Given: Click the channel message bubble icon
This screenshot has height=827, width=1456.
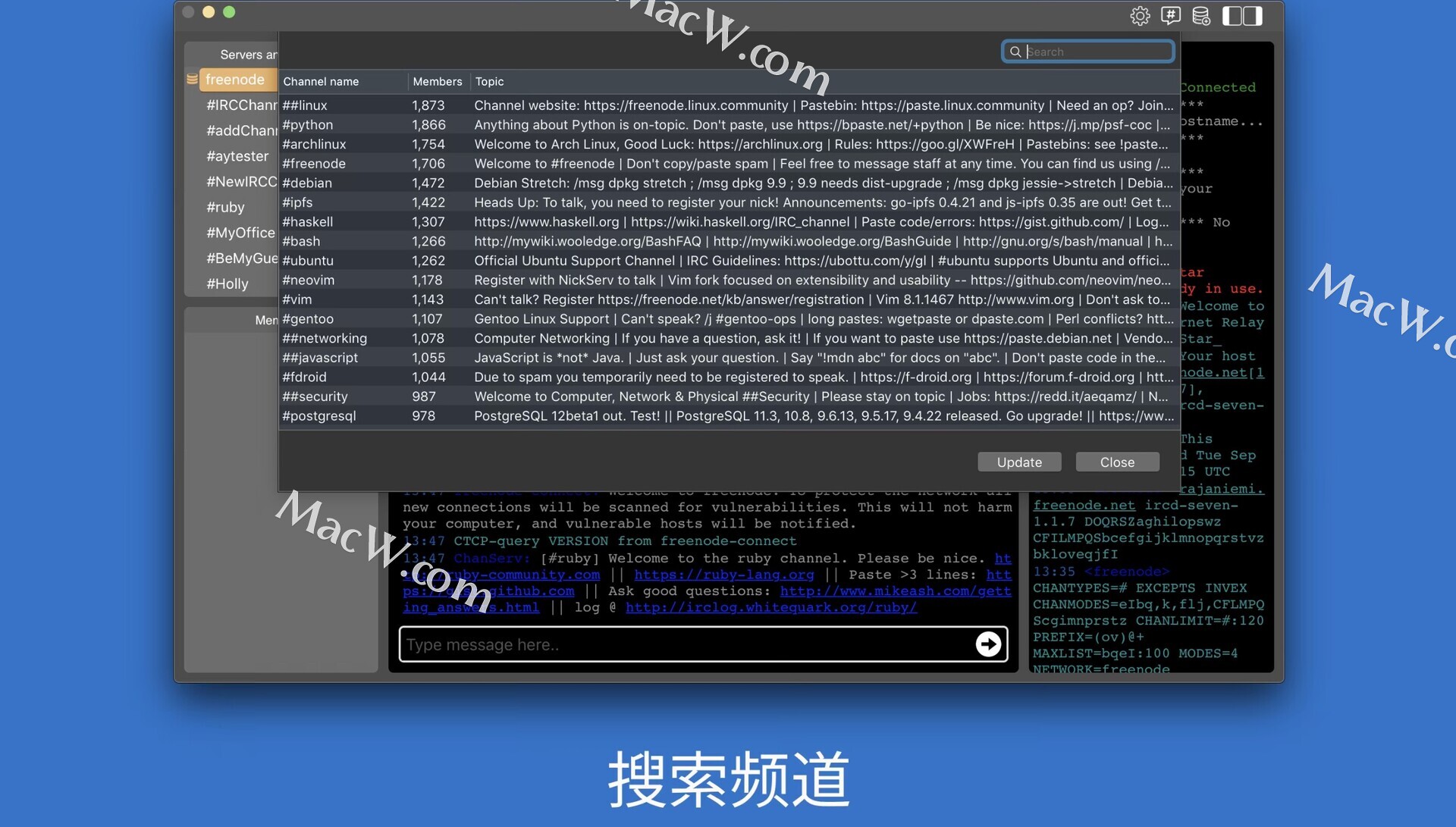Looking at the screenshot, I should tap(1170, 16).
